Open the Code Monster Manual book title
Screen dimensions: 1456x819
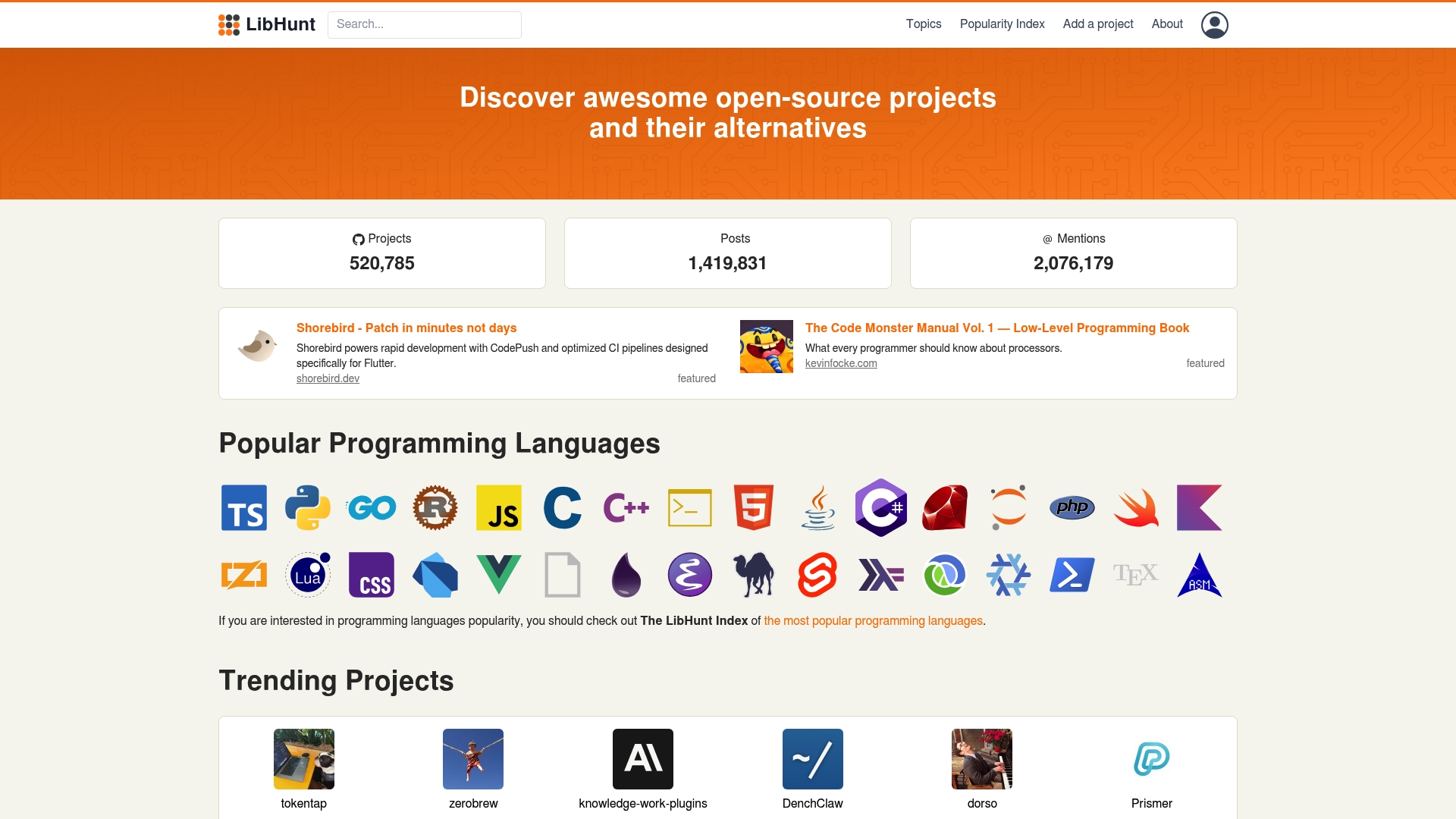(x=996, y=328)
